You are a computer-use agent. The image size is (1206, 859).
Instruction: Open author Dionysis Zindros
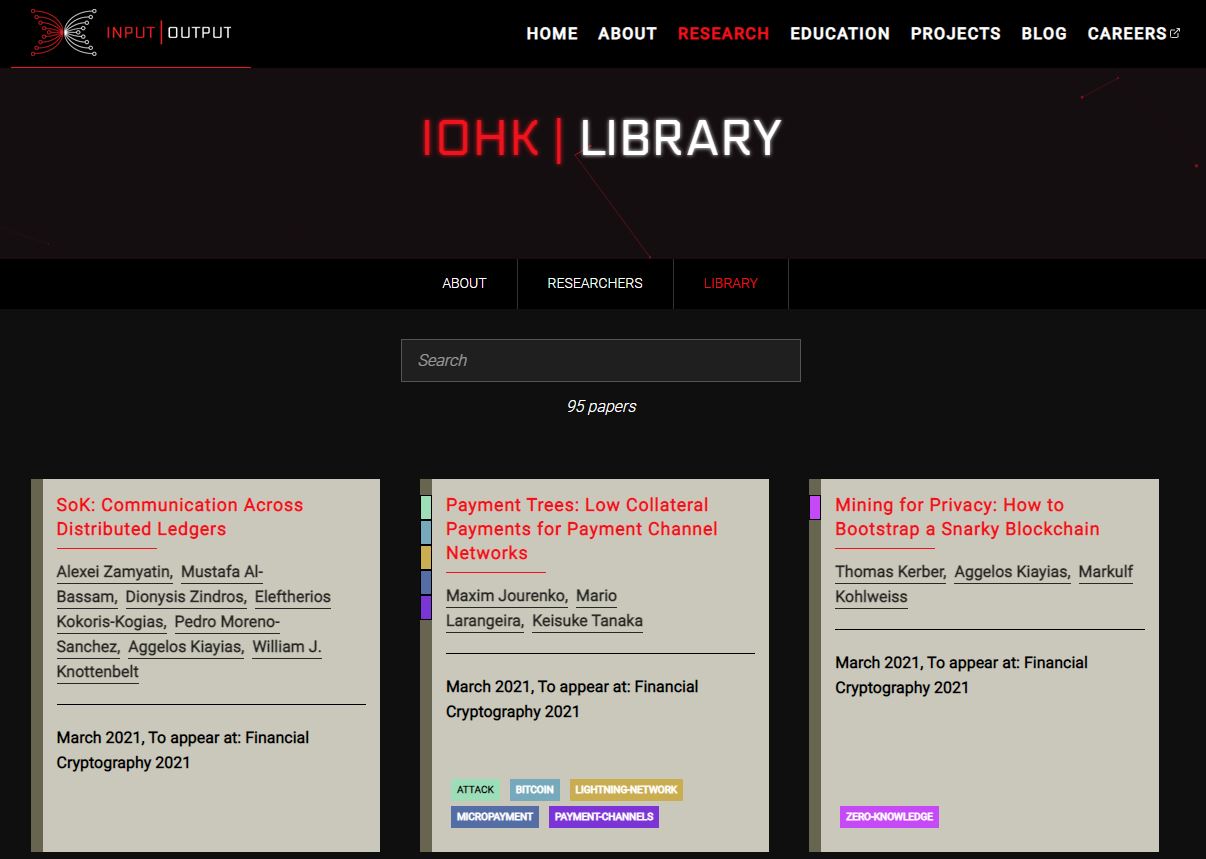click(185, 597)
